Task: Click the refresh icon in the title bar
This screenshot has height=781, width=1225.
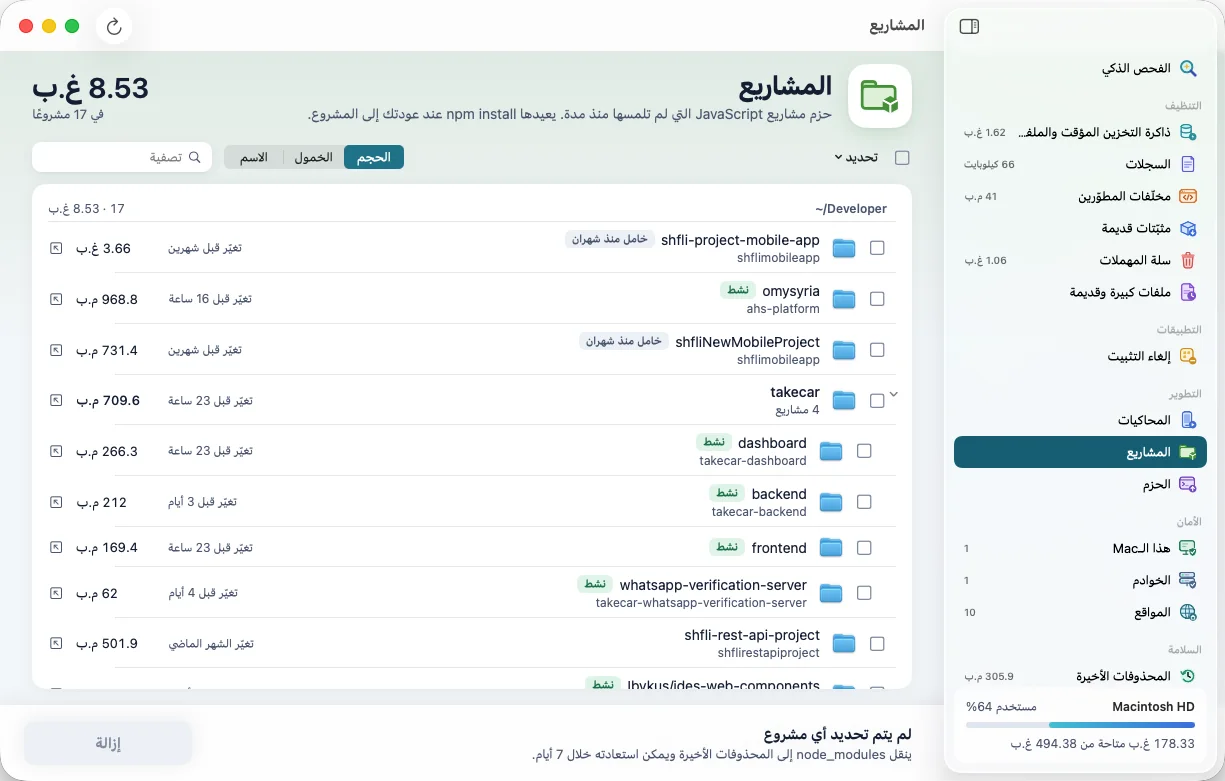Action: click(x=113, y=26)
